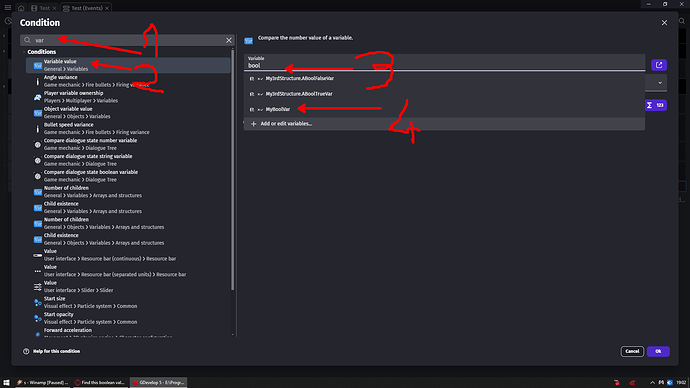The image size is (690, 388).
Task: Open Help for this condition
Action: tap(52, 351)
